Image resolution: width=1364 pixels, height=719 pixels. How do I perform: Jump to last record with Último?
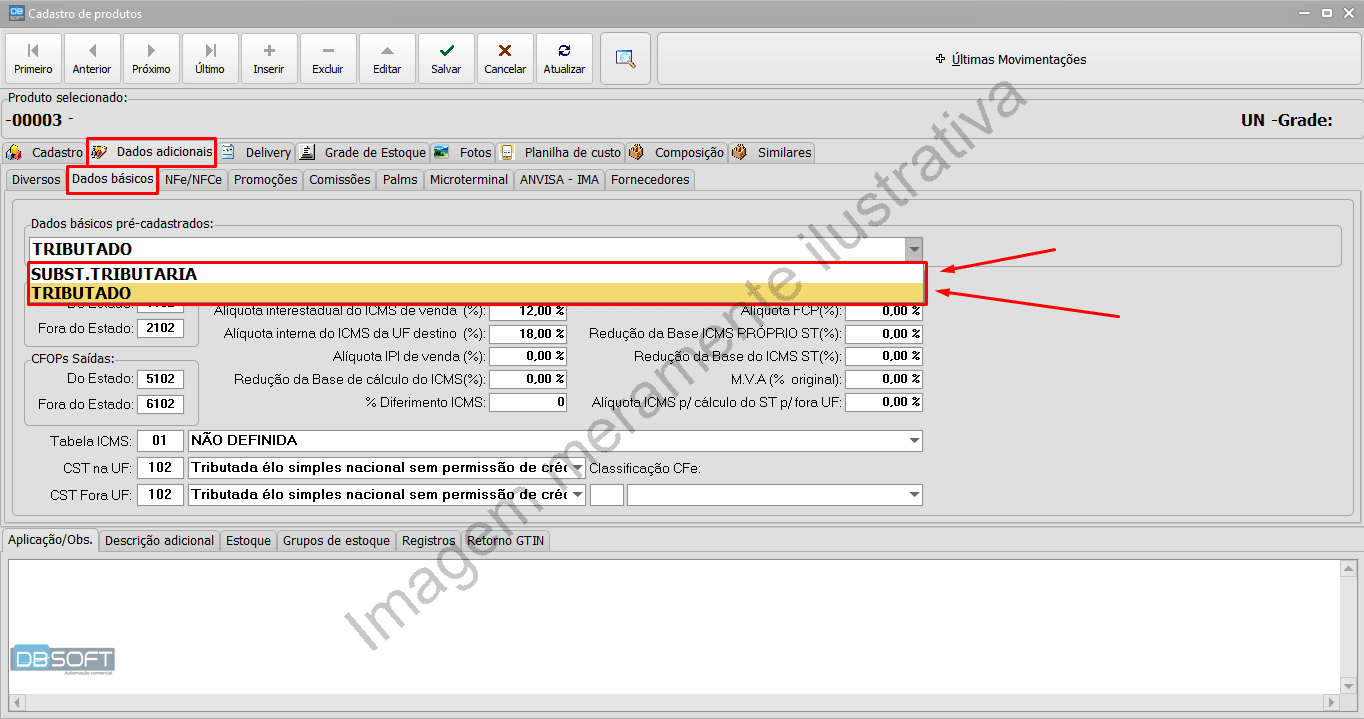(x=210, y=59)
